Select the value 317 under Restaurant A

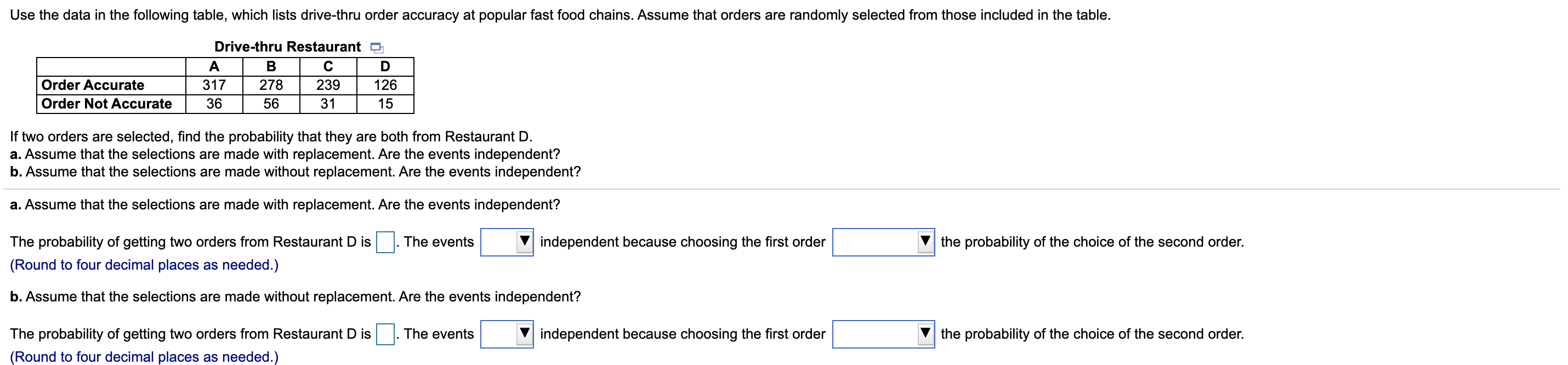click(215, 85)
